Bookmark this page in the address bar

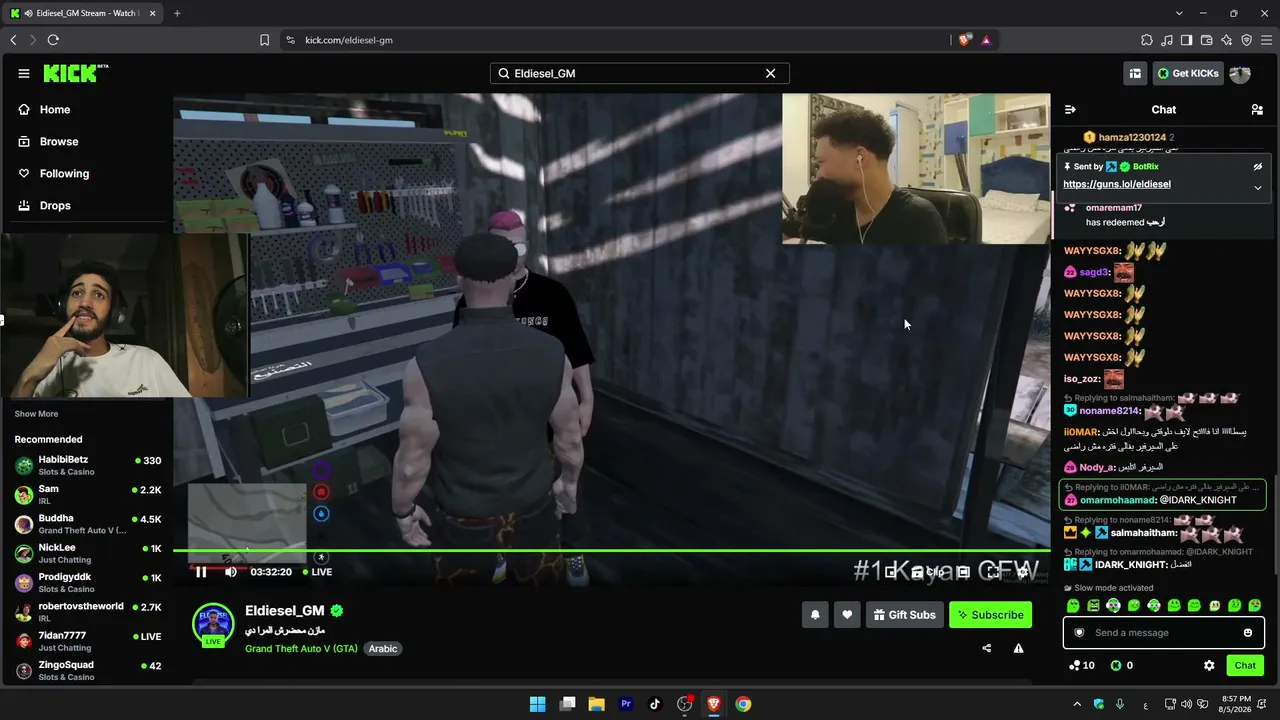265,40
